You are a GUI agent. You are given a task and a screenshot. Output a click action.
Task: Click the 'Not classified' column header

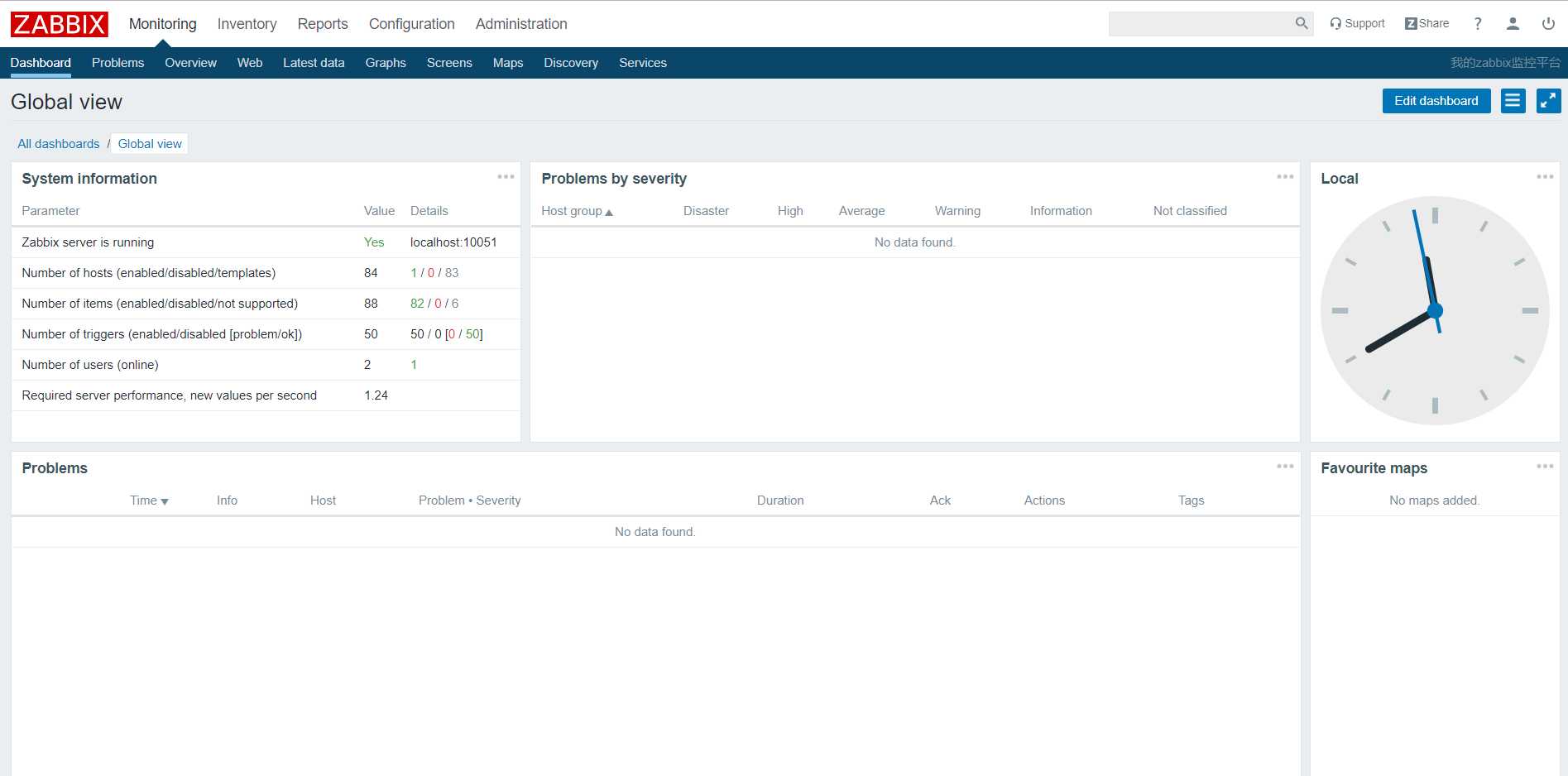[1190, 211]
